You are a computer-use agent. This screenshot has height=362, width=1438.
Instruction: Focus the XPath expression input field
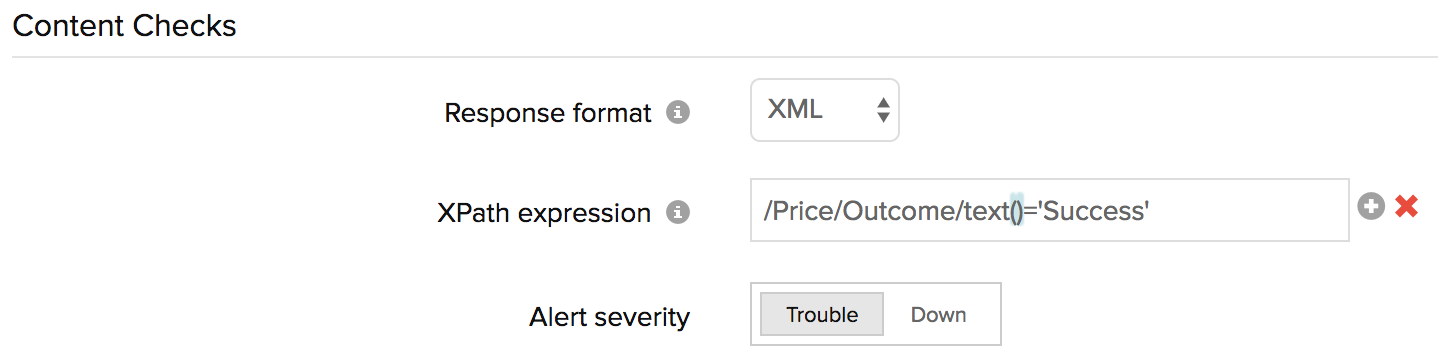click(1050, 210)
